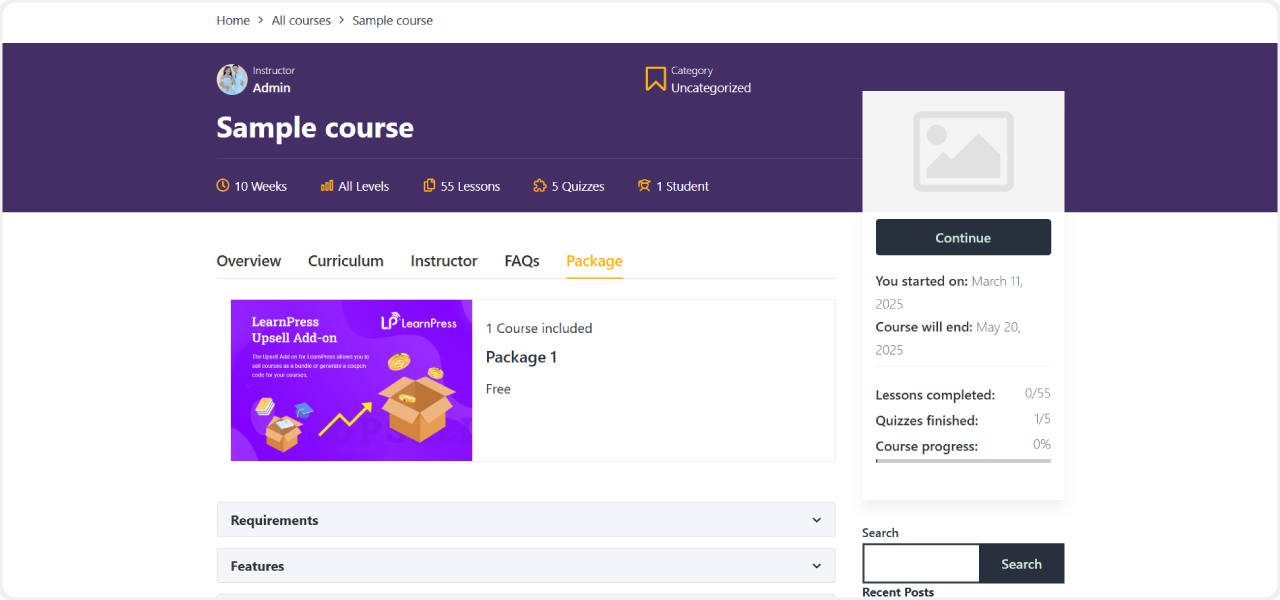Viewport: 1280px width, 600px height.
Task: Click inside the search input field
Action: coord(920,563)
